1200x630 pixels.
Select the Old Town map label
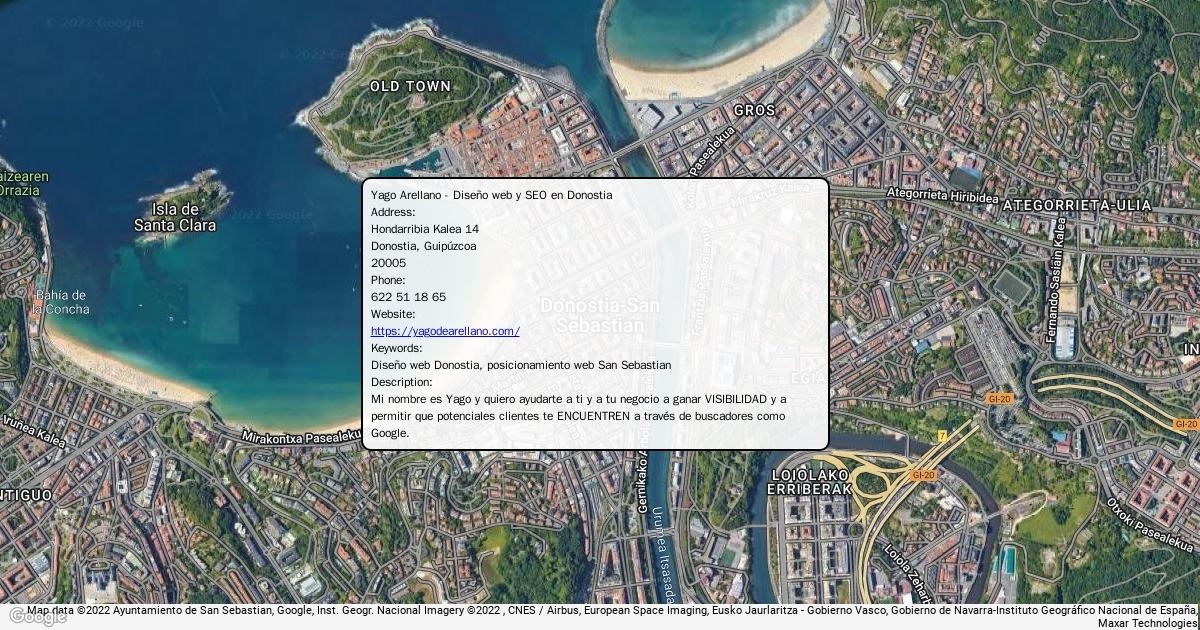(x=410, y=87)
